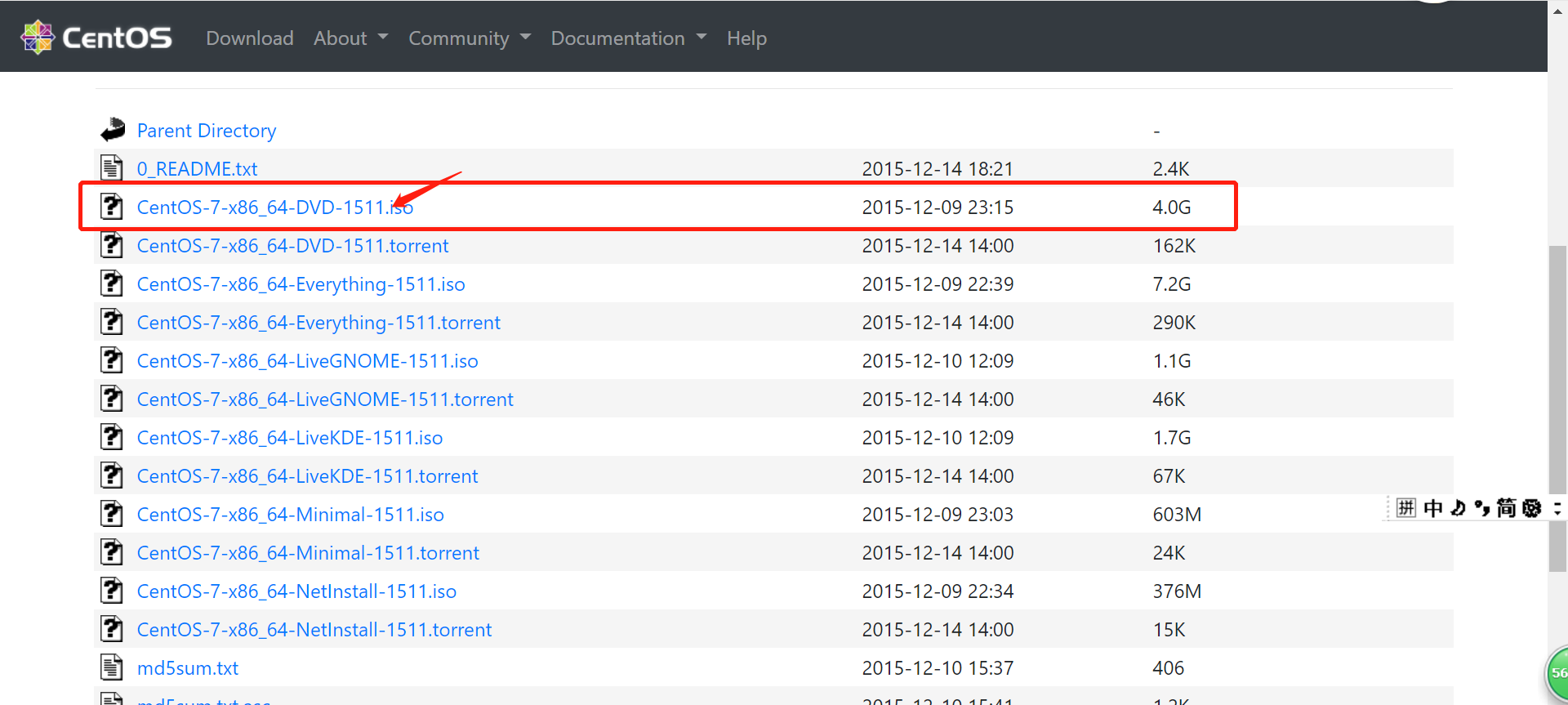The width and height of the screenshot is (1568, 705).
Task: Click date 2015-12-09 23:15 for DVD iso
Action: click(938, 207)
